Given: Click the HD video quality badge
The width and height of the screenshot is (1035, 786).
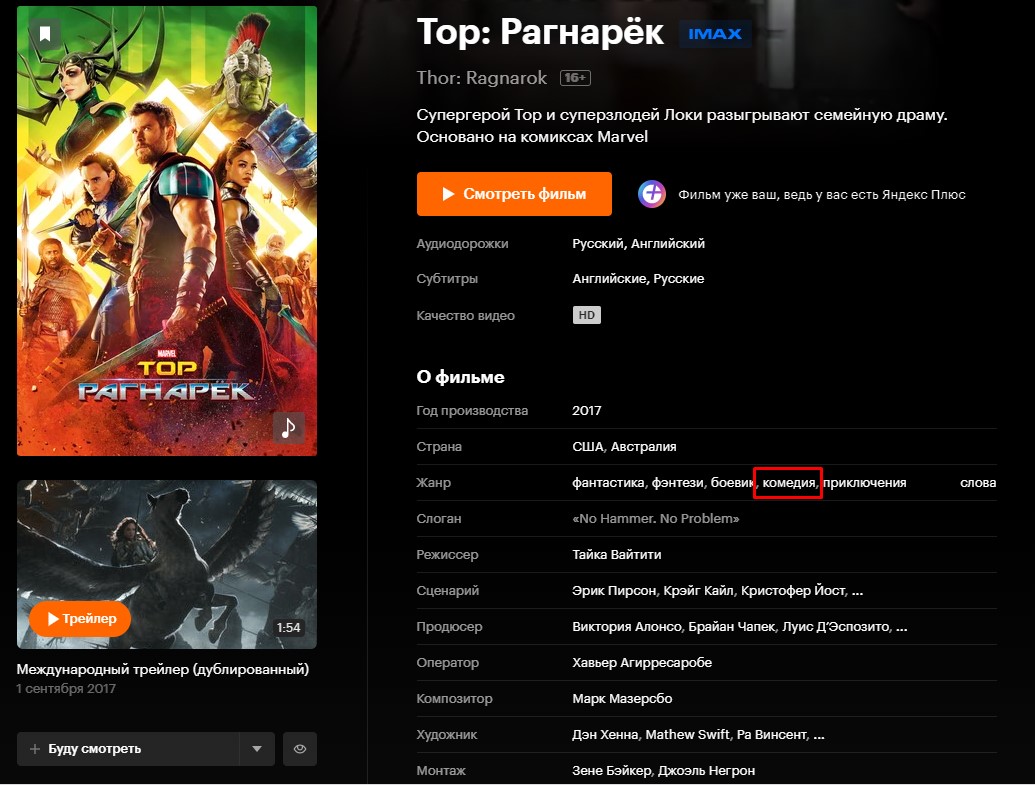Looking at the screenshot, I should (x=586, y=315).
